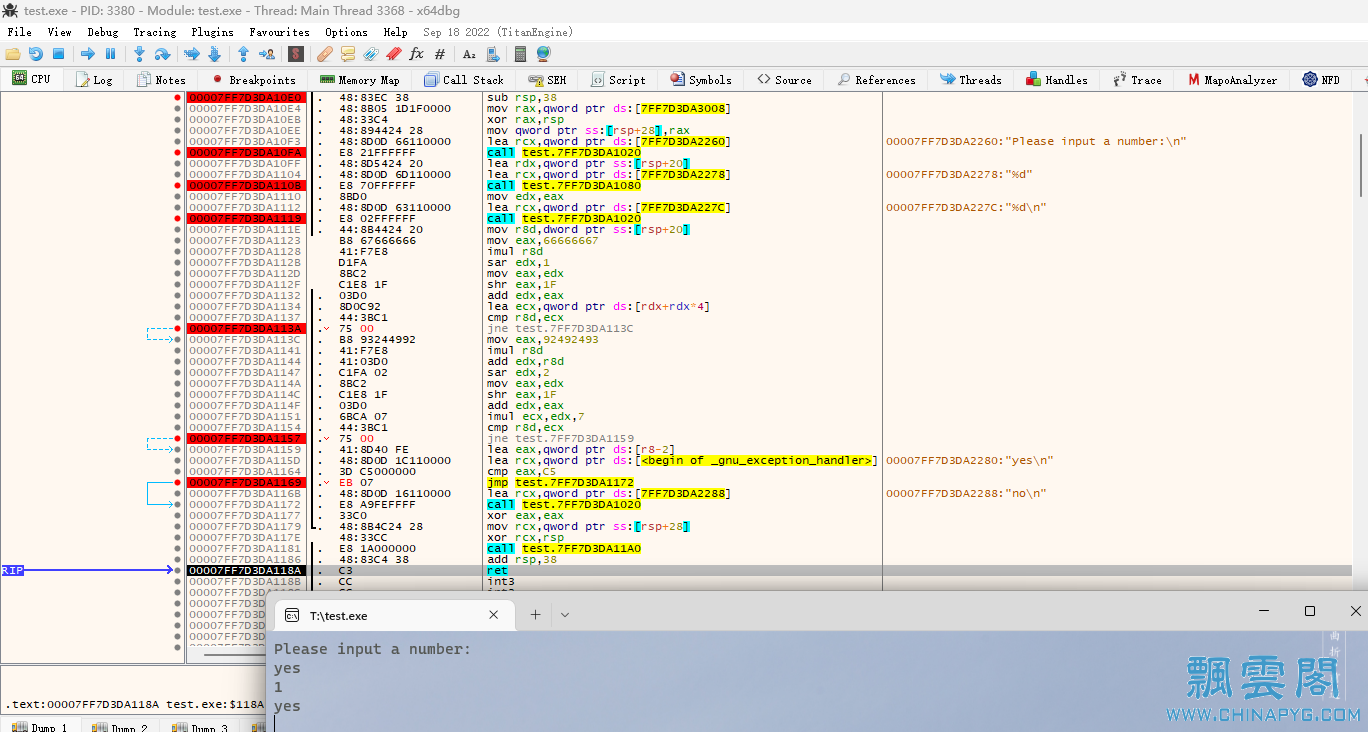The image size is (1368, 732).
Task: Toggle breakpoint dot at 00007FF7D3DA1157
Action: click(x=178, y=438)
